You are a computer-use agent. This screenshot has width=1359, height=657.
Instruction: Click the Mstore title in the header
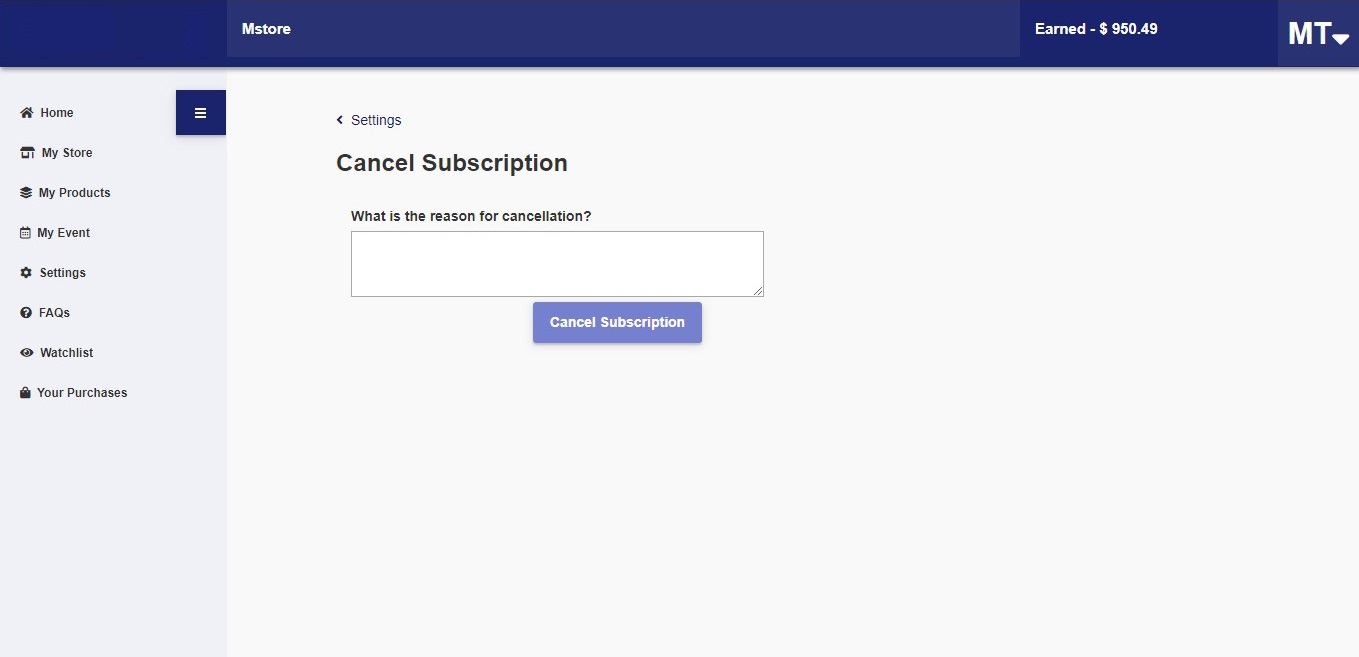[x=266, y=29]
